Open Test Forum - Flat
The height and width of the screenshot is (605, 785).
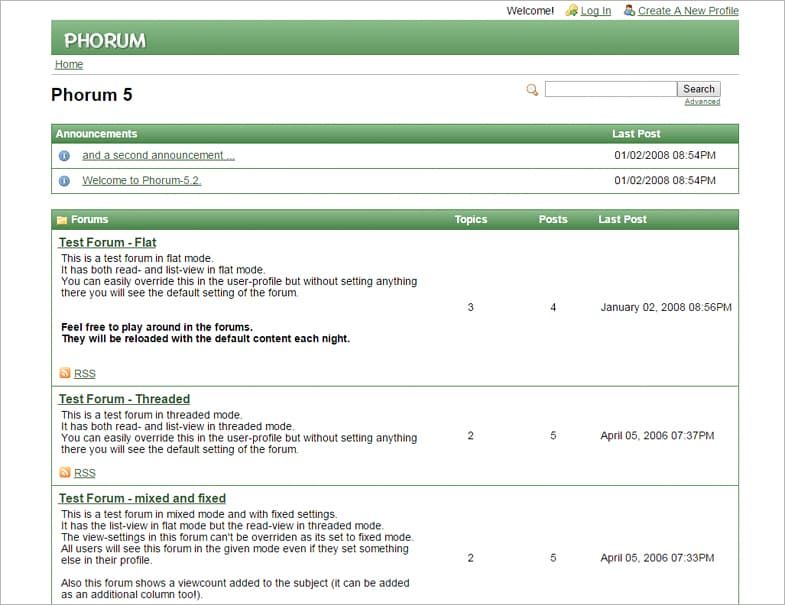tap(108, 242)
